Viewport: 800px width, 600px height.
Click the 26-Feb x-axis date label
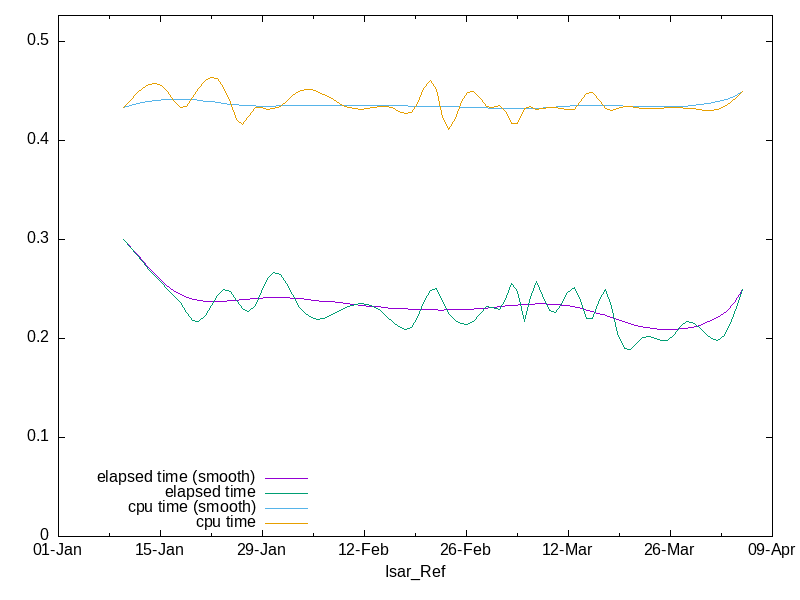tap(465, 551)
